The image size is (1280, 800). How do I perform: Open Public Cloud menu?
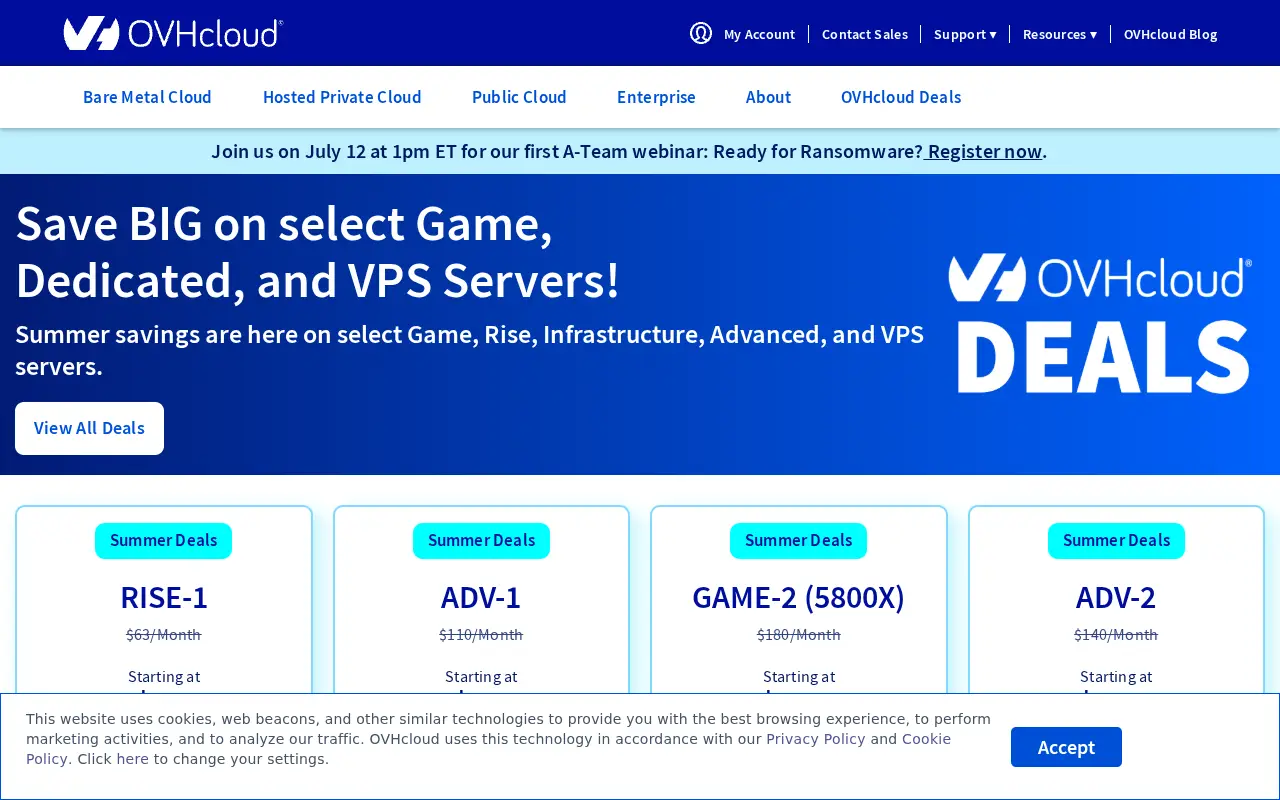point(519,97)
